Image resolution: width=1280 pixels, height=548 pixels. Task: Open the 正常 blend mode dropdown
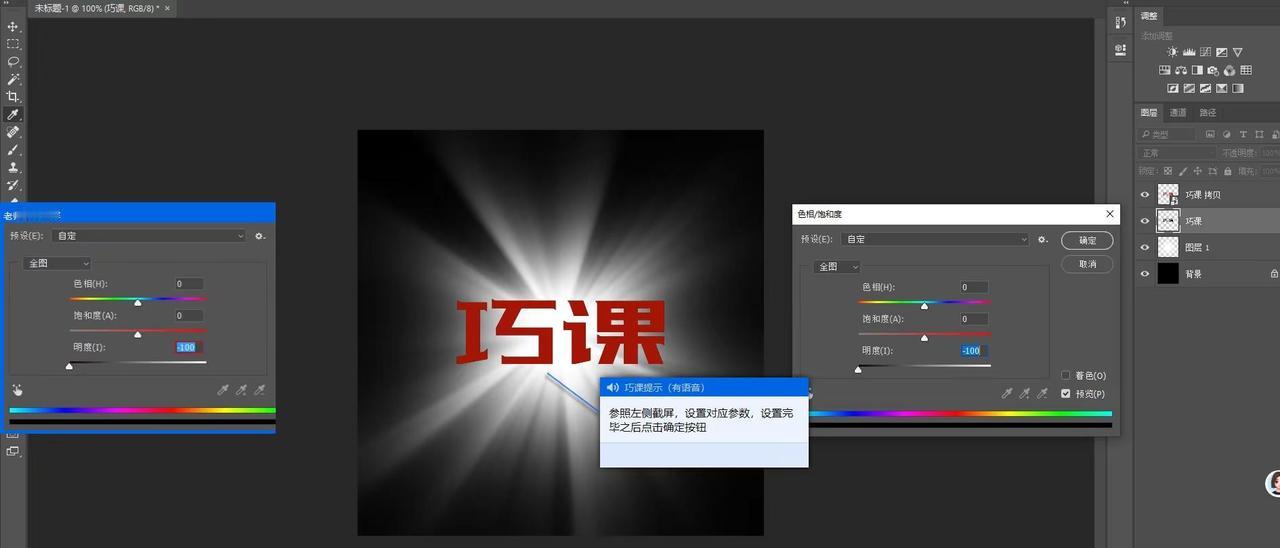click(1176, 153)
